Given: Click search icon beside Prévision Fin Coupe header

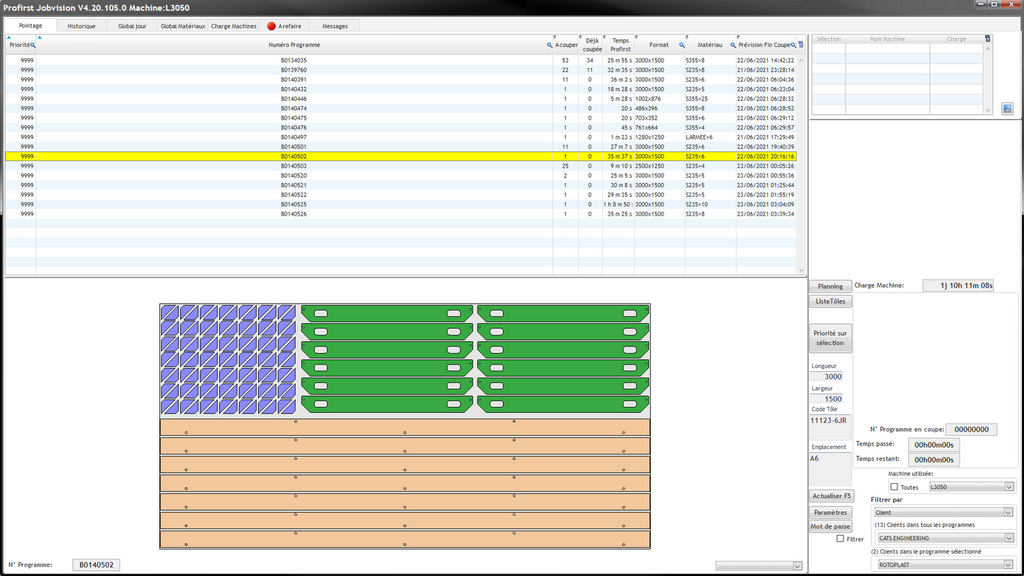Looking at the screenshot, I should click(793, 45).
